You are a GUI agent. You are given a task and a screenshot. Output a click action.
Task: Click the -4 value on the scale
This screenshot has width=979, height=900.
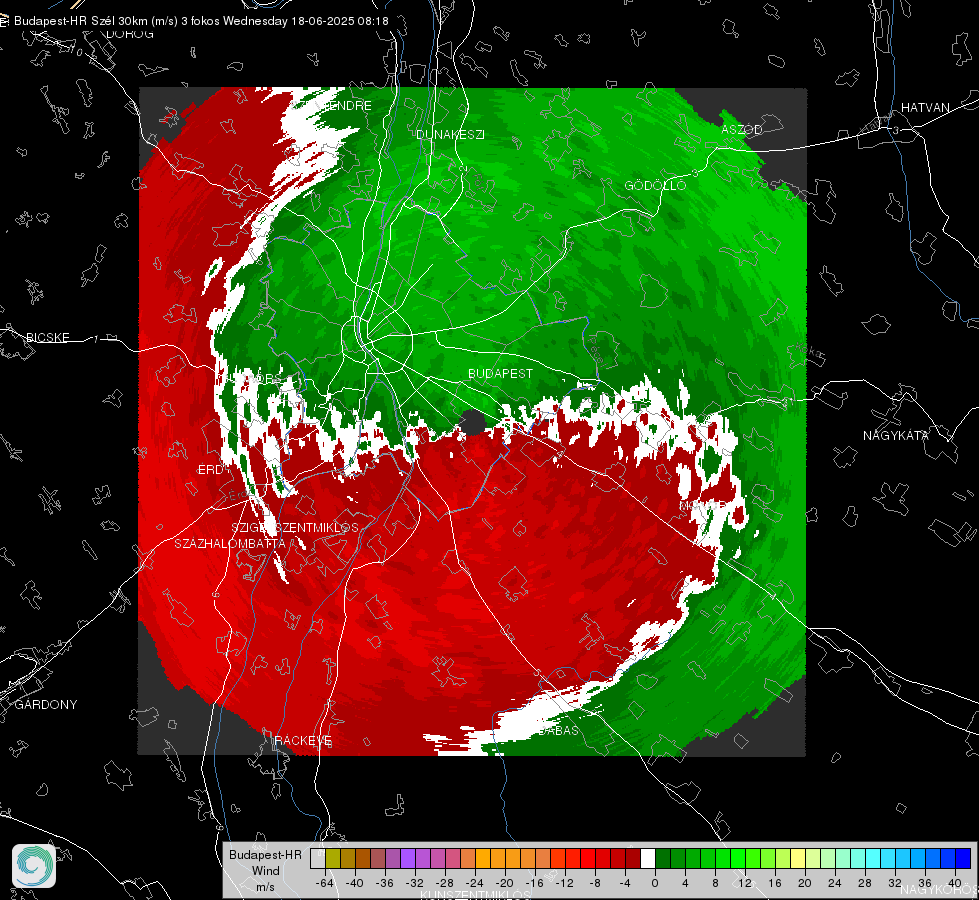pos(625,883)
